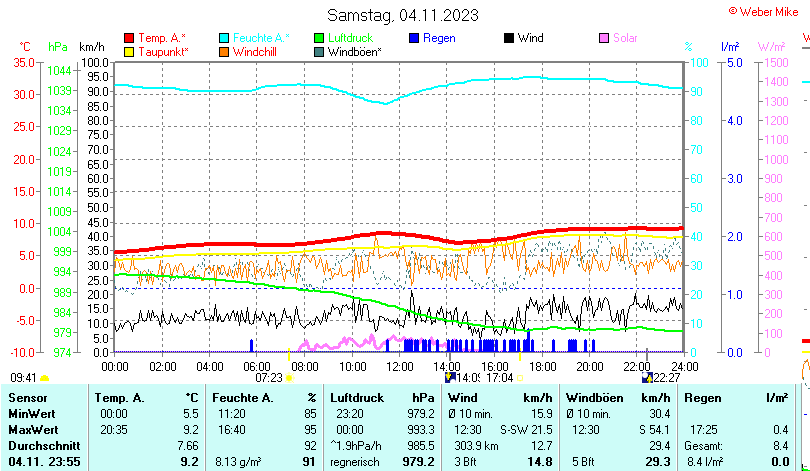The image size is (810, 471).
Task: Select the blue Regen legend square
Action: (415, 38)
